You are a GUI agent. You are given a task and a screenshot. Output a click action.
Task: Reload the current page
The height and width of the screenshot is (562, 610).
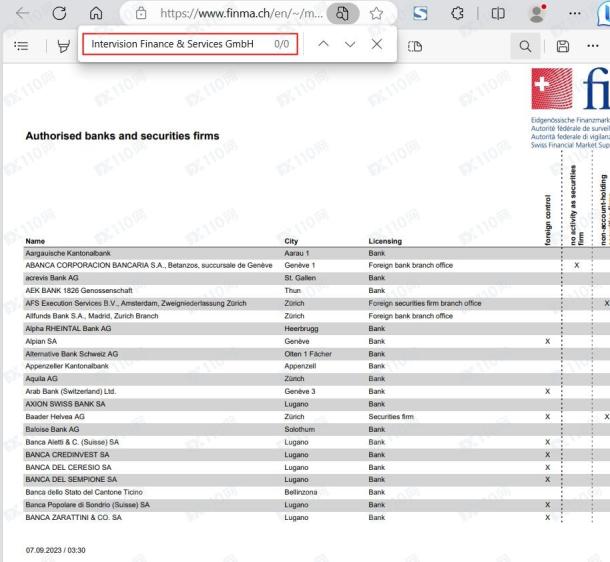[x=59, y=13]
